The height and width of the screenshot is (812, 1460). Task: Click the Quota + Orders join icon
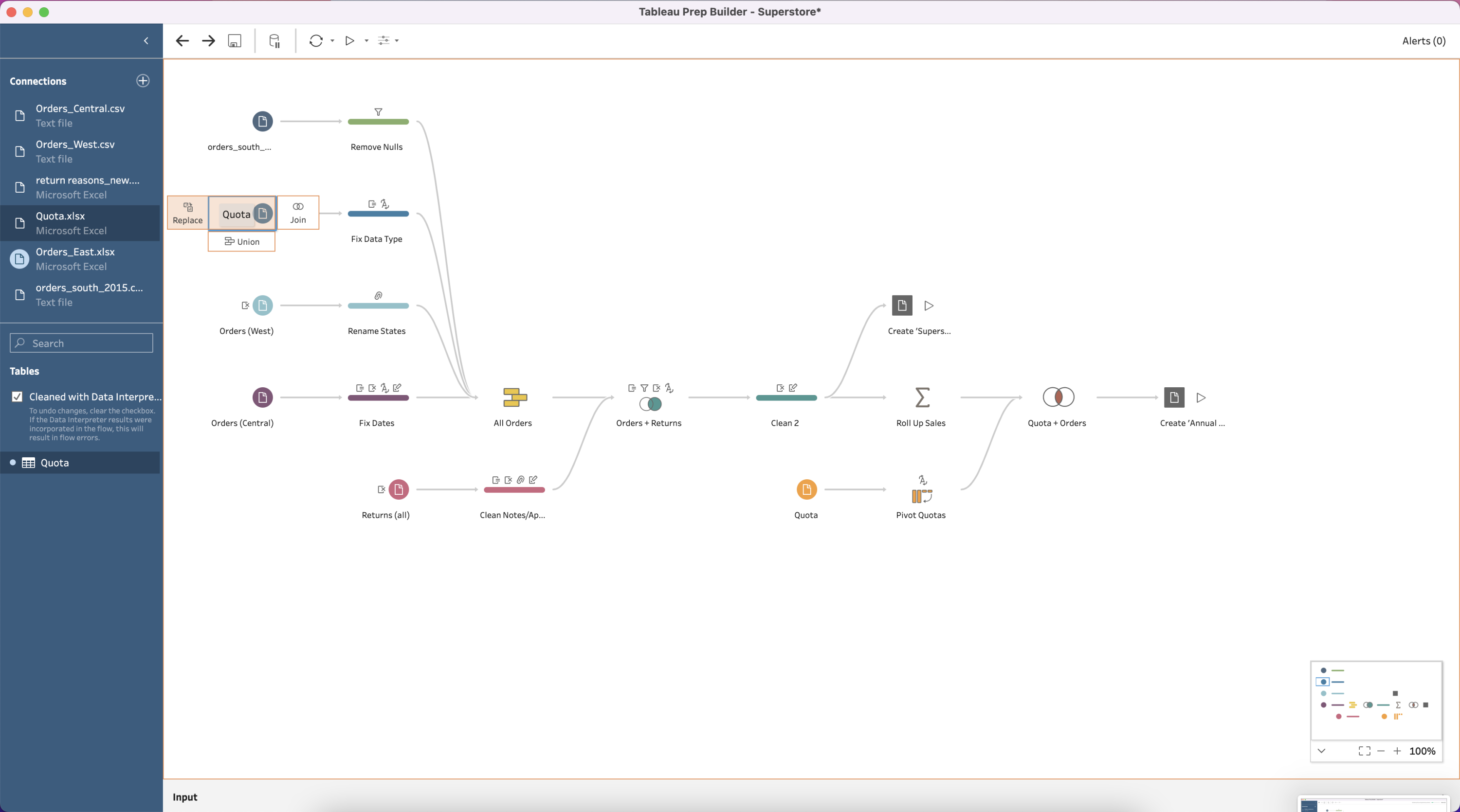(1058, 397)
